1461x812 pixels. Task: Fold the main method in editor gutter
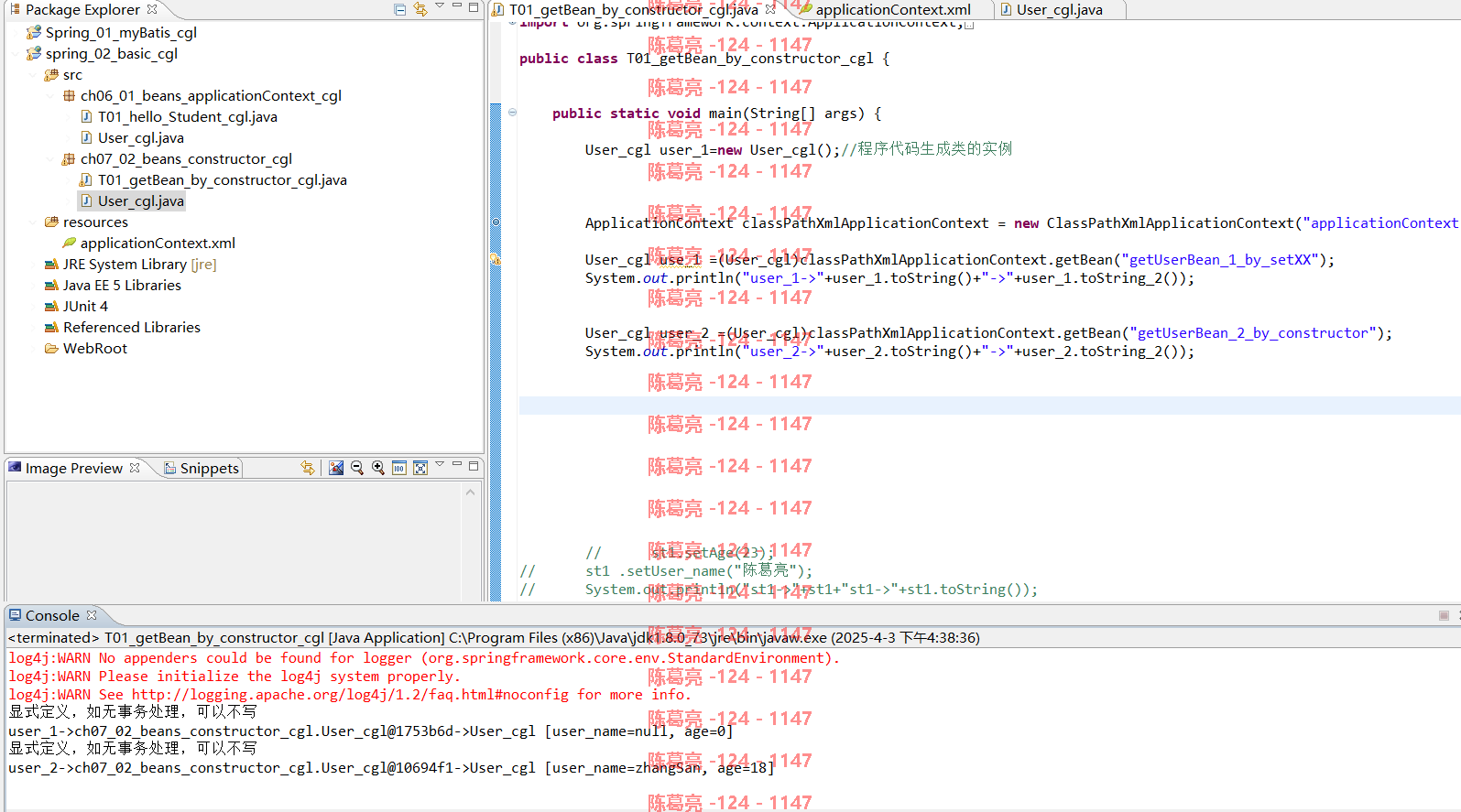(x=513, y=113)
